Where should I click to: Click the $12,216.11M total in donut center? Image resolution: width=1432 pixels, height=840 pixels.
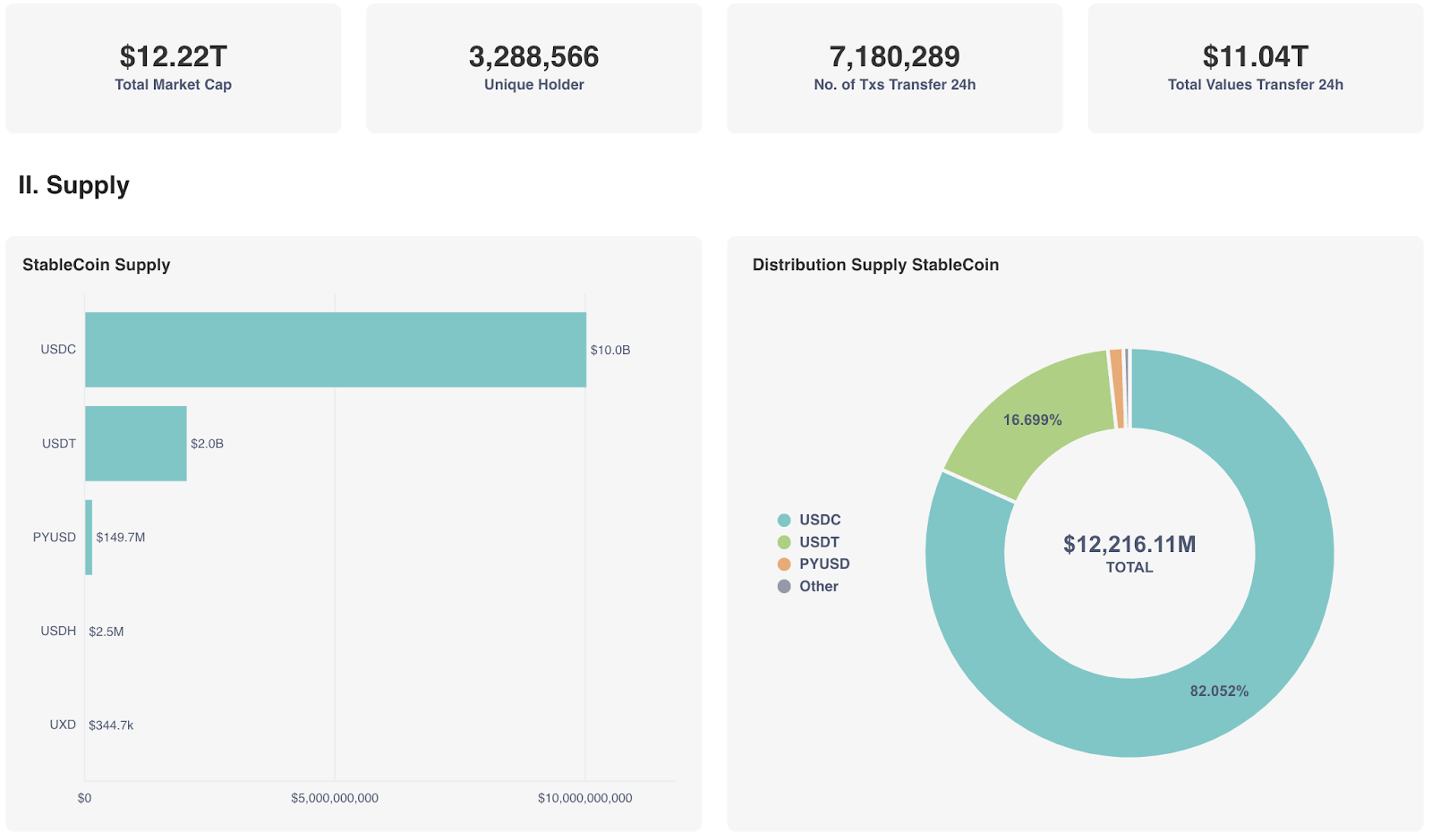[1129, 545]
